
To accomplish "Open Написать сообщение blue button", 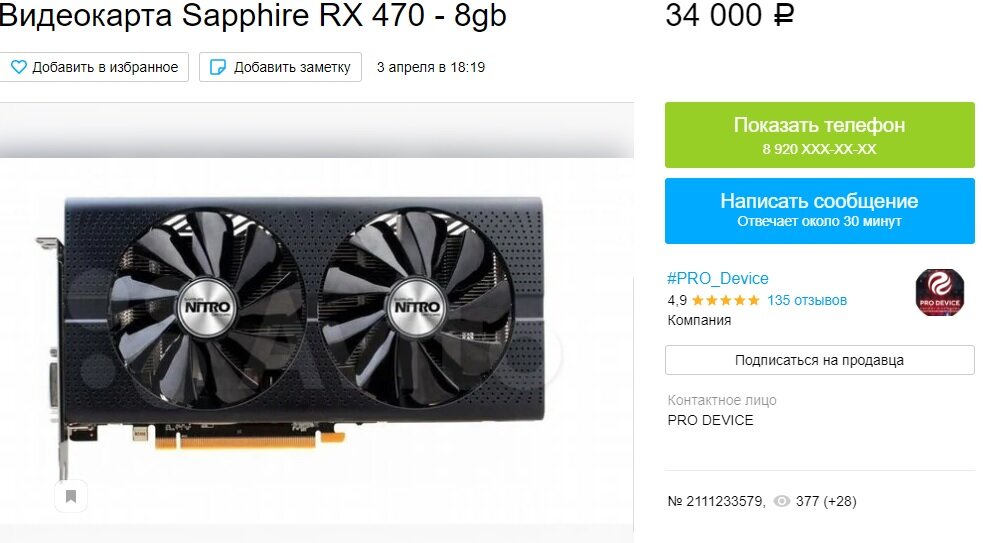I will tap(819, 211).
